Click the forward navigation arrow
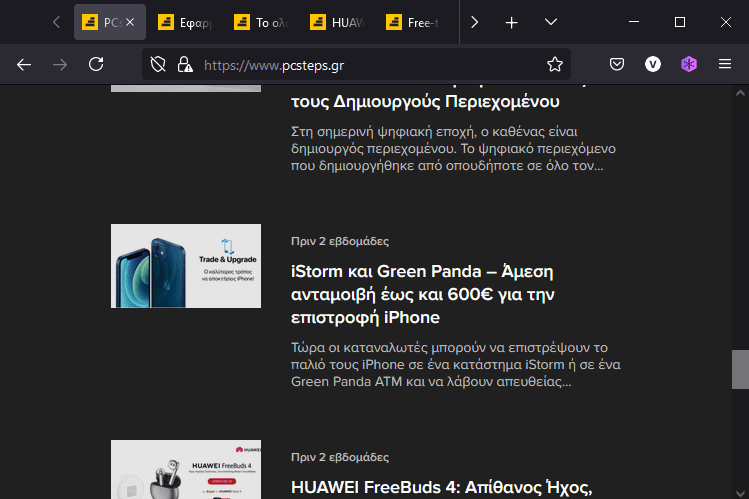Screen dimensions: 749x499 click(60, 64)
